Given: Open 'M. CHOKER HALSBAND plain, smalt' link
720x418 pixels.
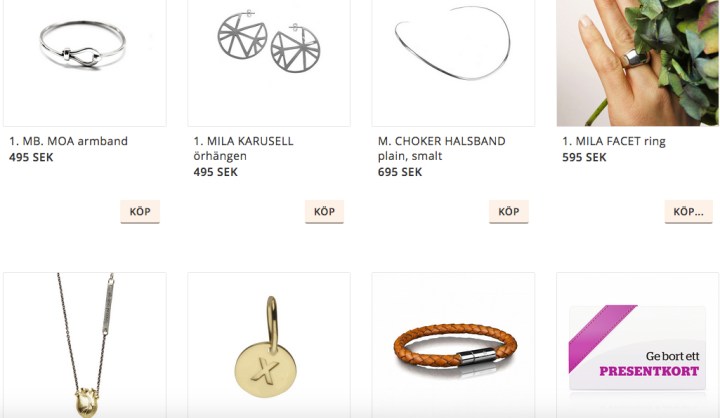Looking at the screenshot, I should click(x=442, y=148).
